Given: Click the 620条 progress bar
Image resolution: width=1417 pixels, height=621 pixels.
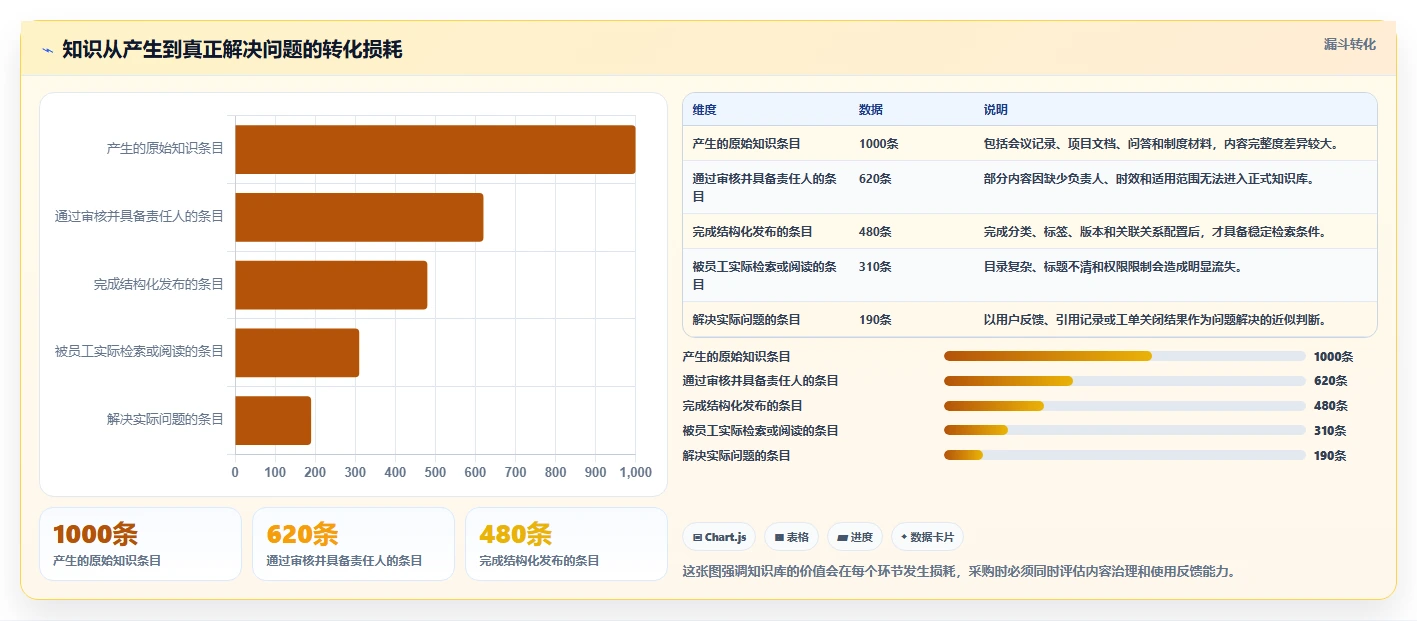Looking at the screenshot, I should [1125, 381].
